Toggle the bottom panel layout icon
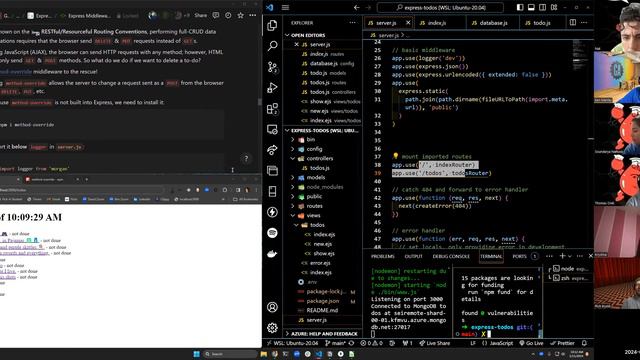Screen dimensions: 640x360 pyautogui.click(x=531, y=7)
